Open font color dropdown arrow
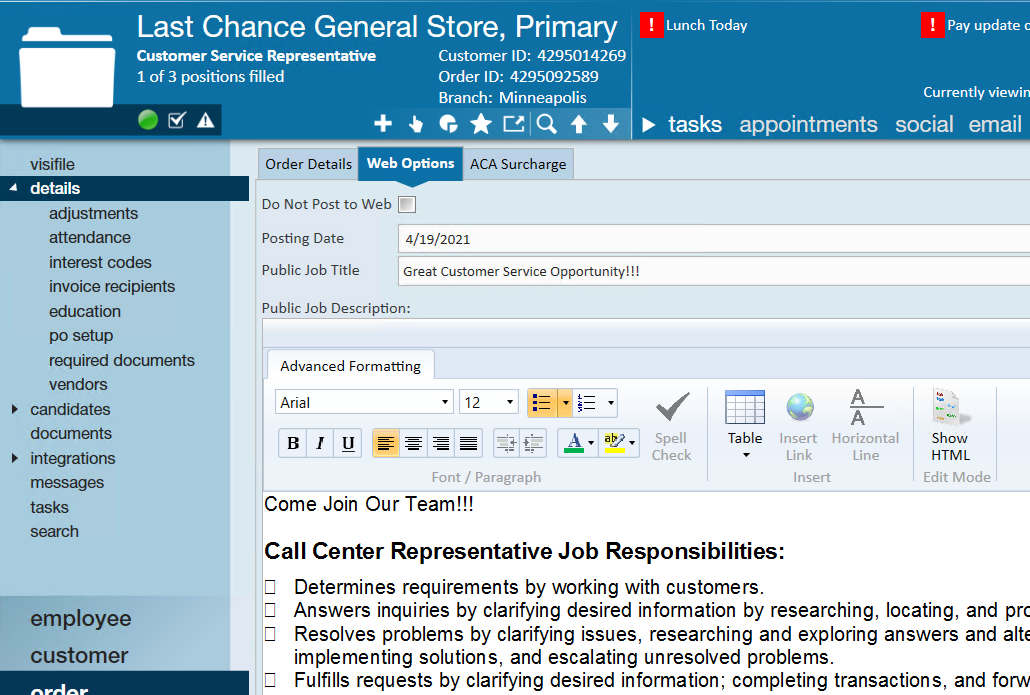 [x=591, y=443]
